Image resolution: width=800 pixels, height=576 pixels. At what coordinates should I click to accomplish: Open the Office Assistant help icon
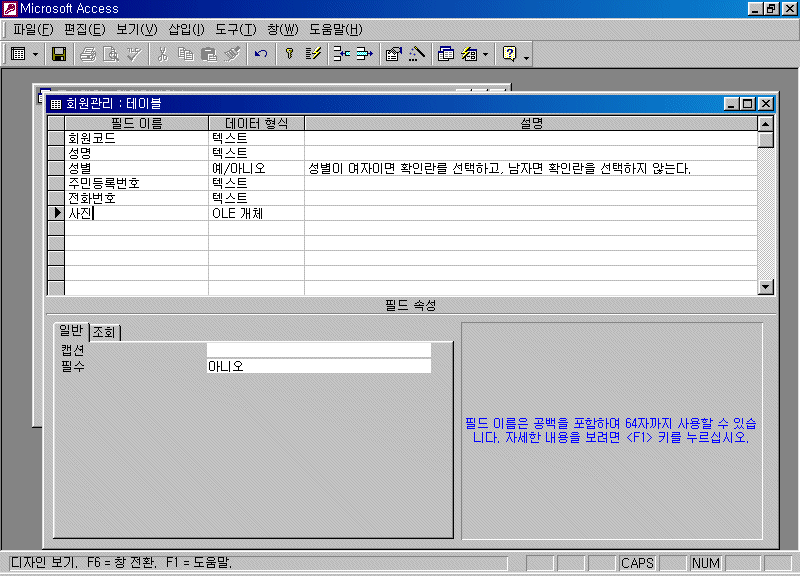509,54
